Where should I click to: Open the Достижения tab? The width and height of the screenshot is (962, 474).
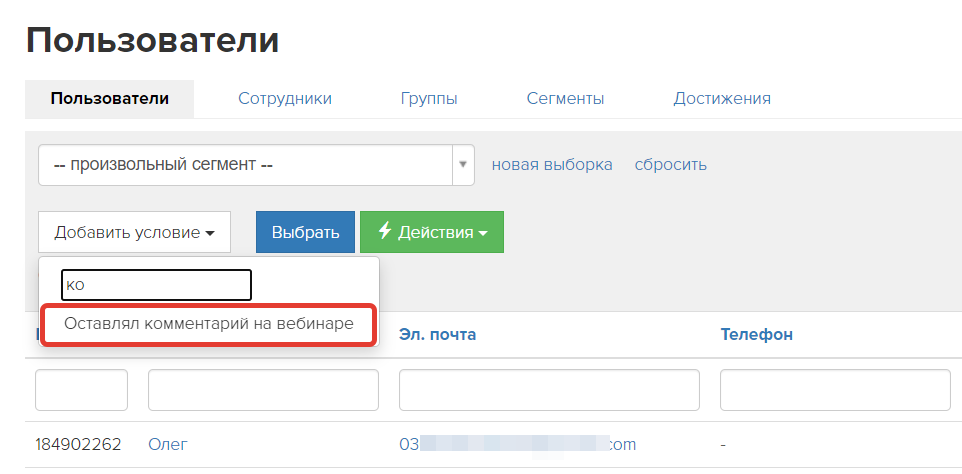pos(722,99)
